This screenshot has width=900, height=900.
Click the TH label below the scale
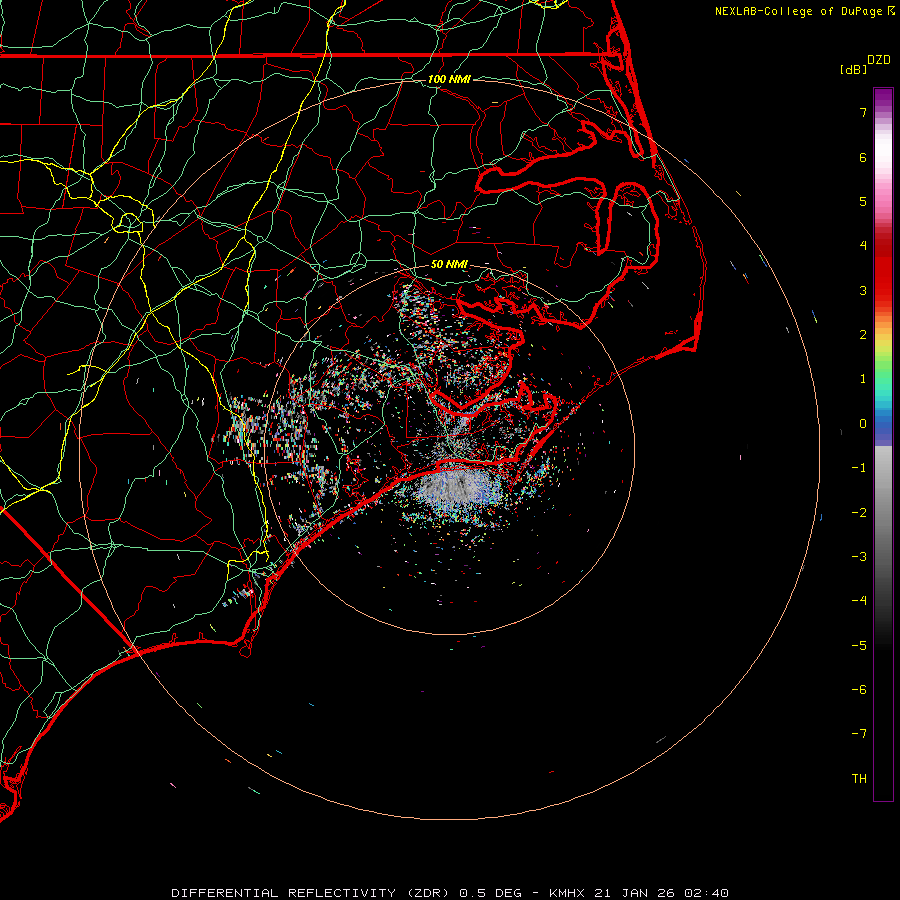(859, 779)
